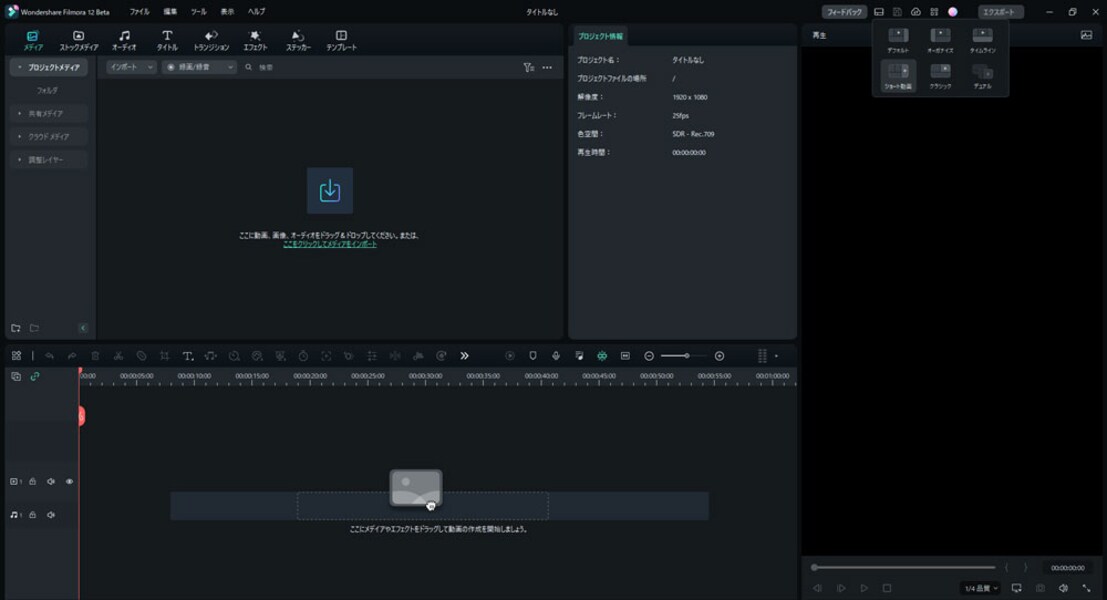Toggle preview volume speaker icon

click(x=1063, y=588)
